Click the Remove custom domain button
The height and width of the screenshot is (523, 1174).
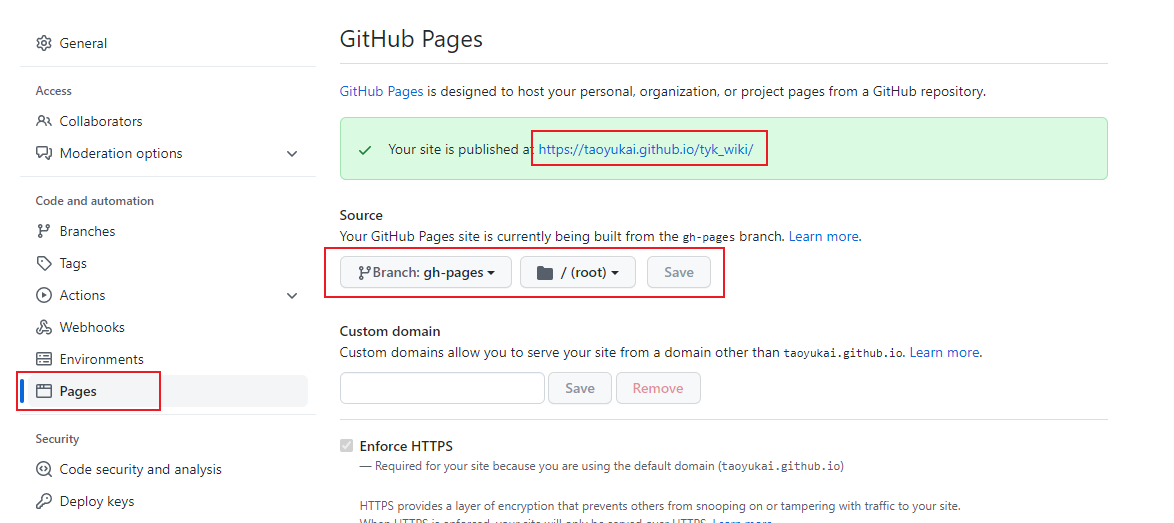tap(658, 388)
